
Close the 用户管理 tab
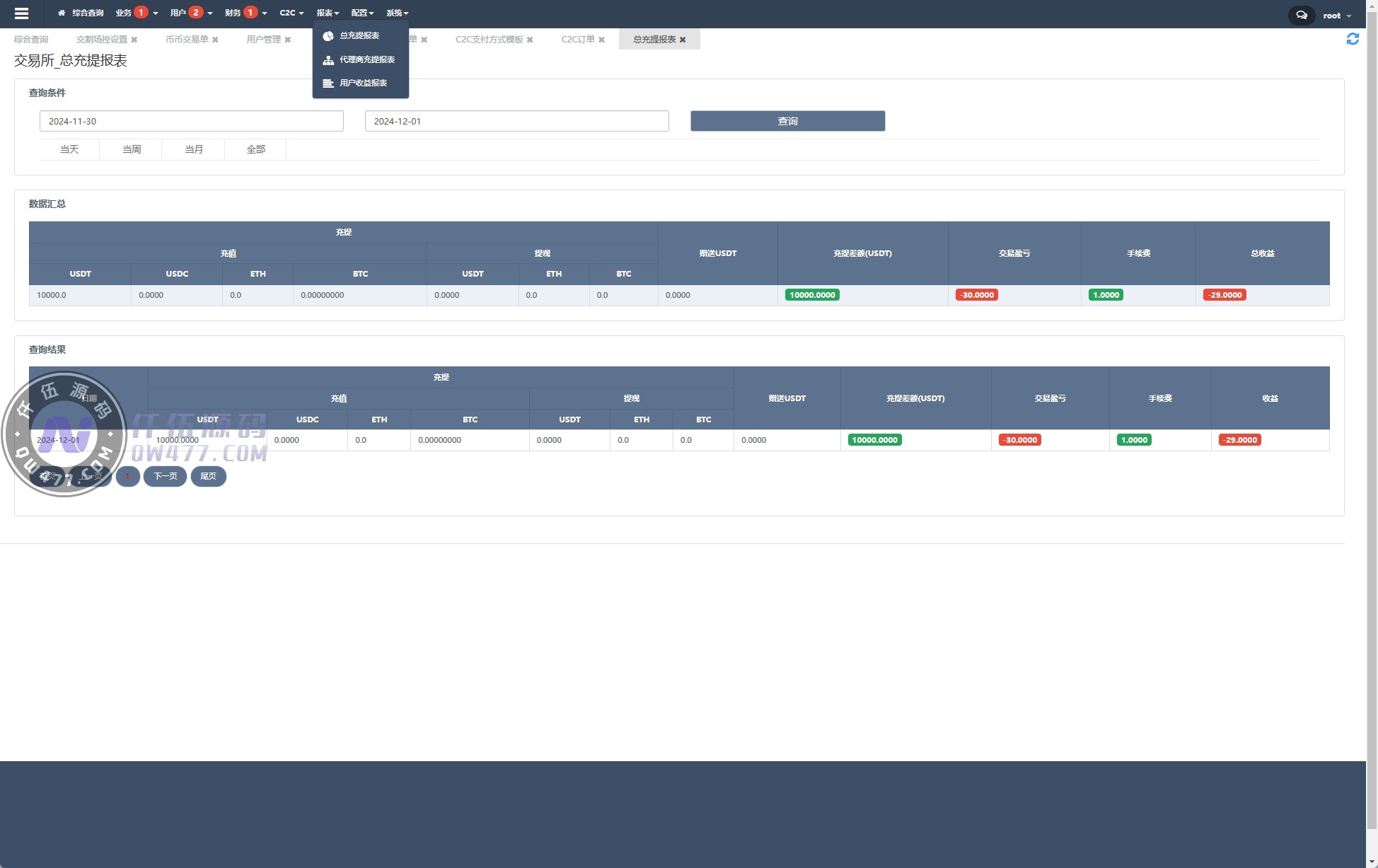pyautogui.click(x=287, y=40)
